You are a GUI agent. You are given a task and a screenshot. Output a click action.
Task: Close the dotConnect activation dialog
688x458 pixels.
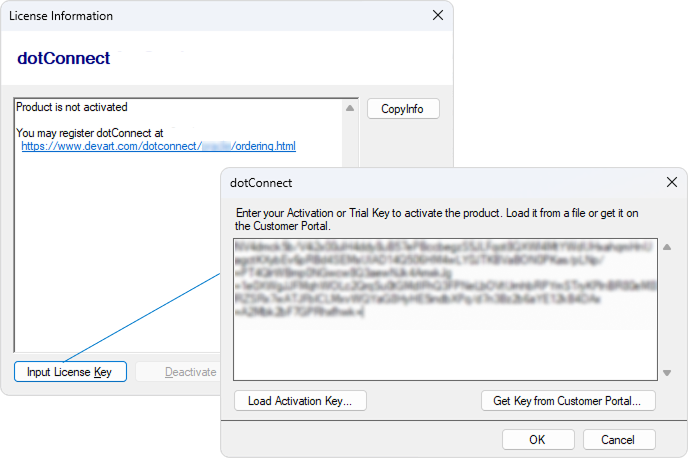point(671,183)
